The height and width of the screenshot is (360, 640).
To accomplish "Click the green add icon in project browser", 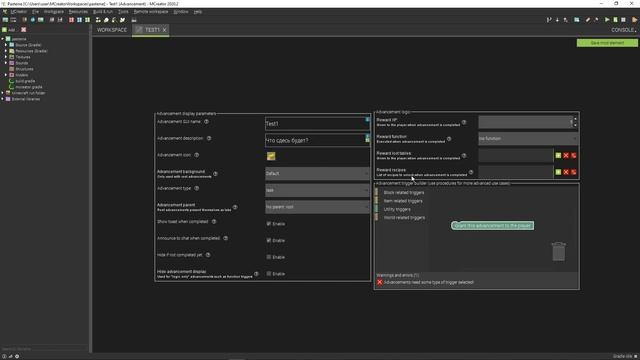I will 4,30.
